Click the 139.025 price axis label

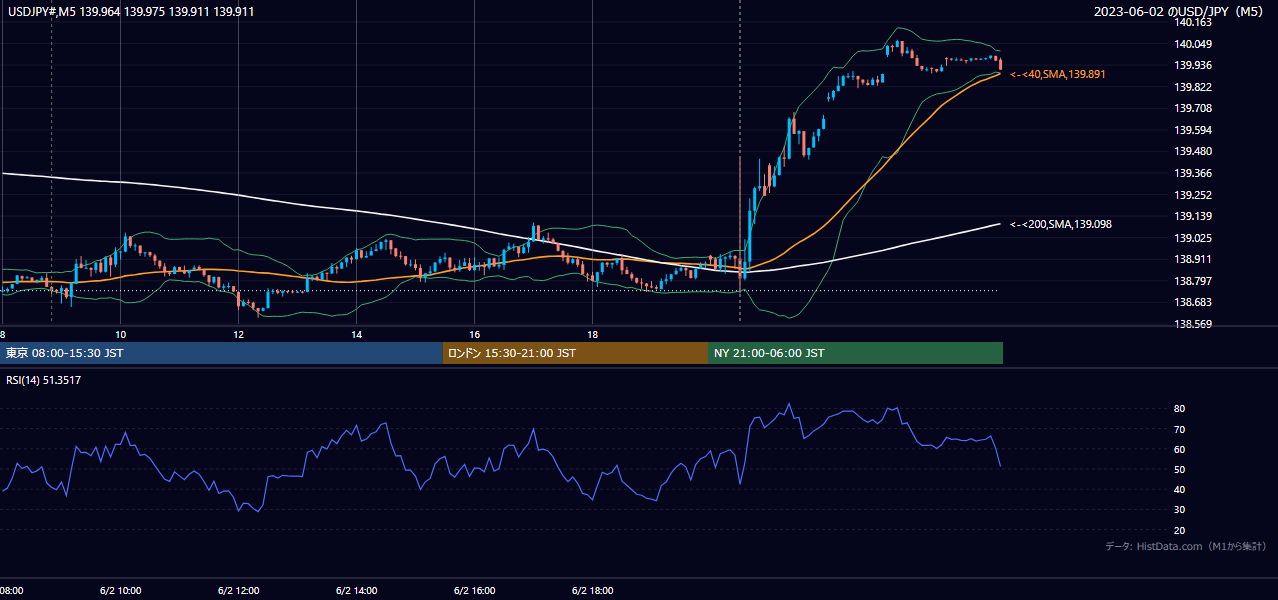pos(1194,238)
